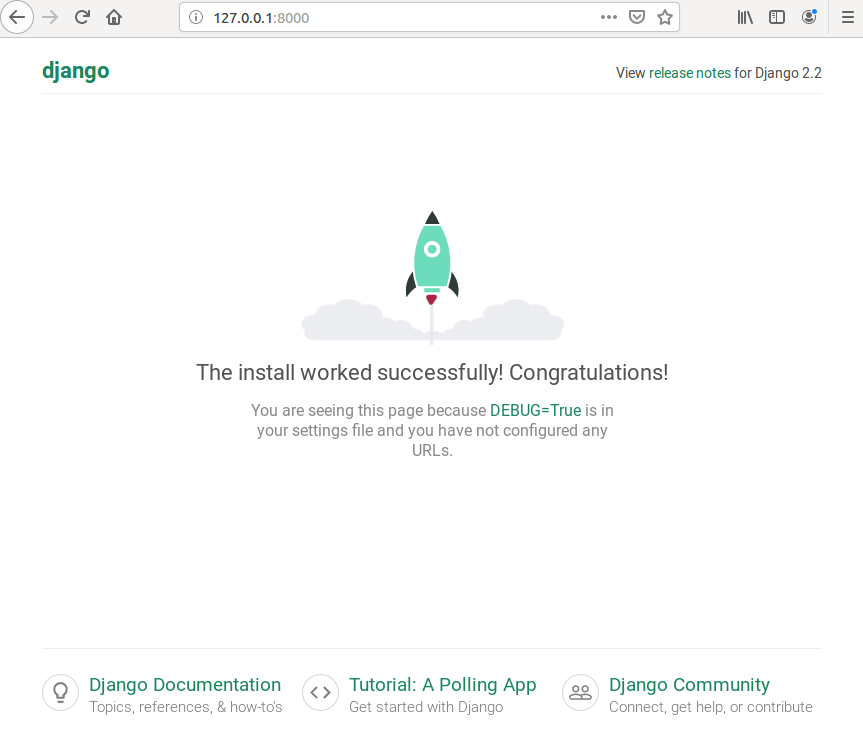Screen dimensions: 863x732
Task: Reload the current page
Action: (x=81, y=17)
